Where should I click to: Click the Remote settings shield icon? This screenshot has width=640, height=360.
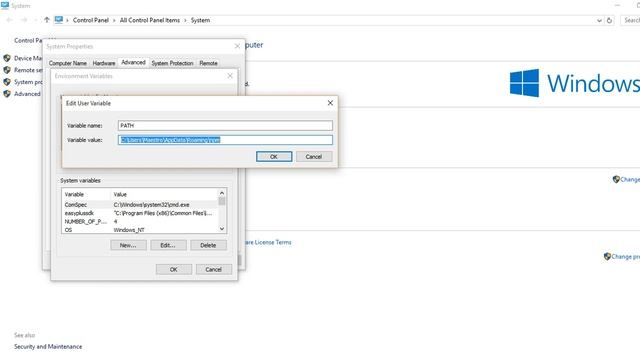pyautogui.click(x=7, y=70)
